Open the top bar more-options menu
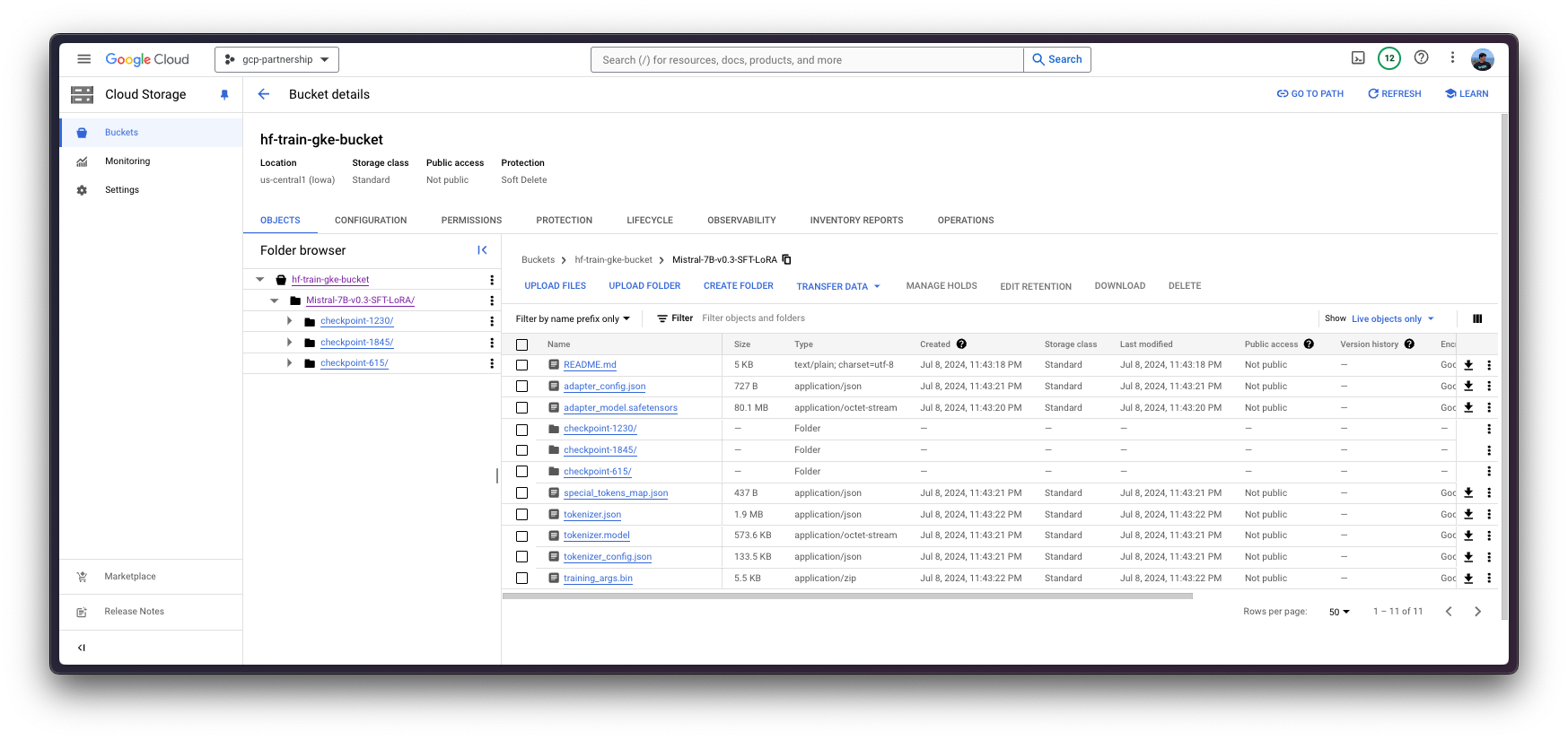Screen dimensions: 1568x740 pyautogui.click(x=1452, y=57)
